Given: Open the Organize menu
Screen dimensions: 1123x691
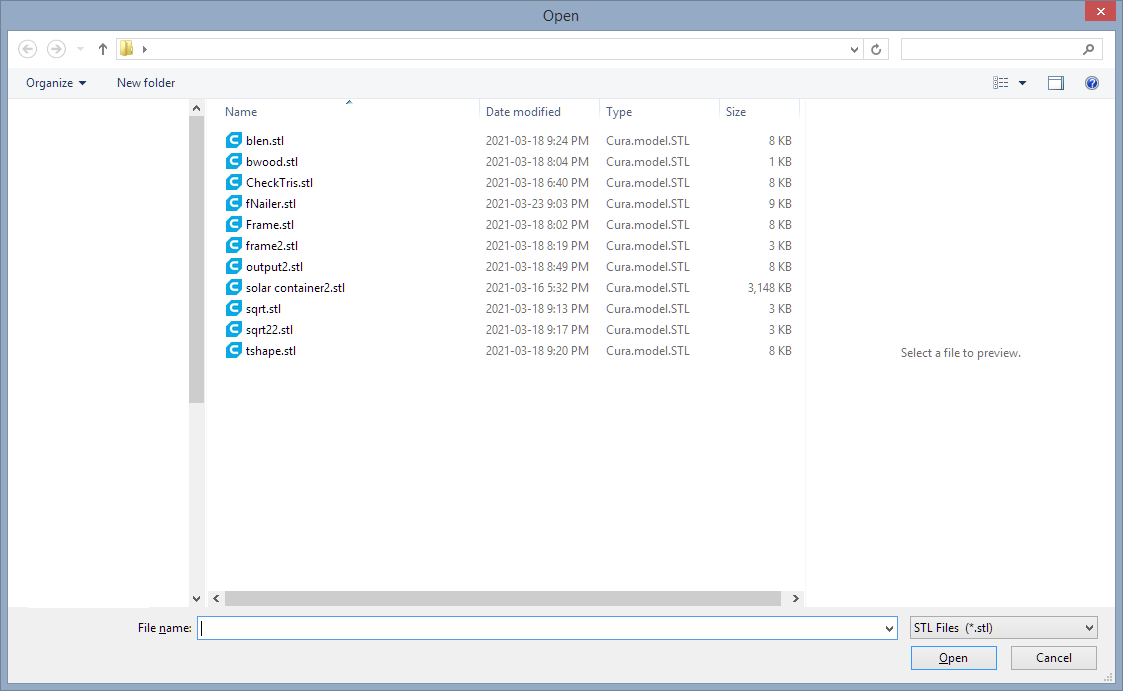Looking at the screenshot, I should click(56, 83).
